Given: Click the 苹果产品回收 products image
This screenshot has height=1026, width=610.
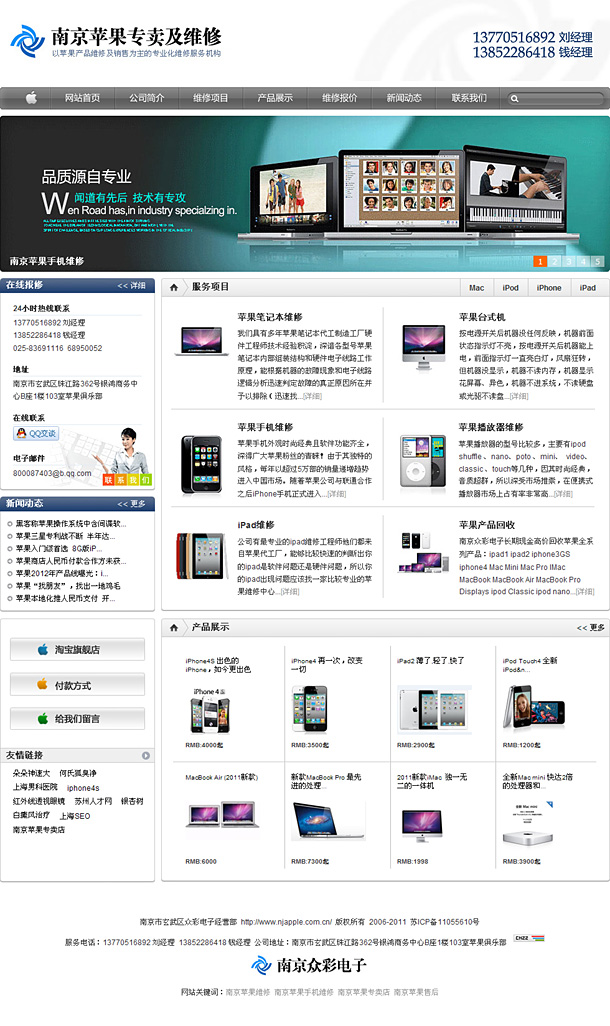Looking at the screenshot, I should point(423,553).
